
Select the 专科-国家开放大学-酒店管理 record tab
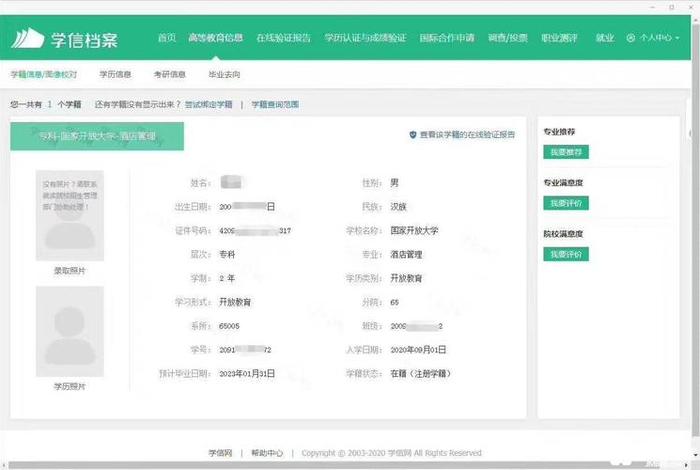(97, 136)
